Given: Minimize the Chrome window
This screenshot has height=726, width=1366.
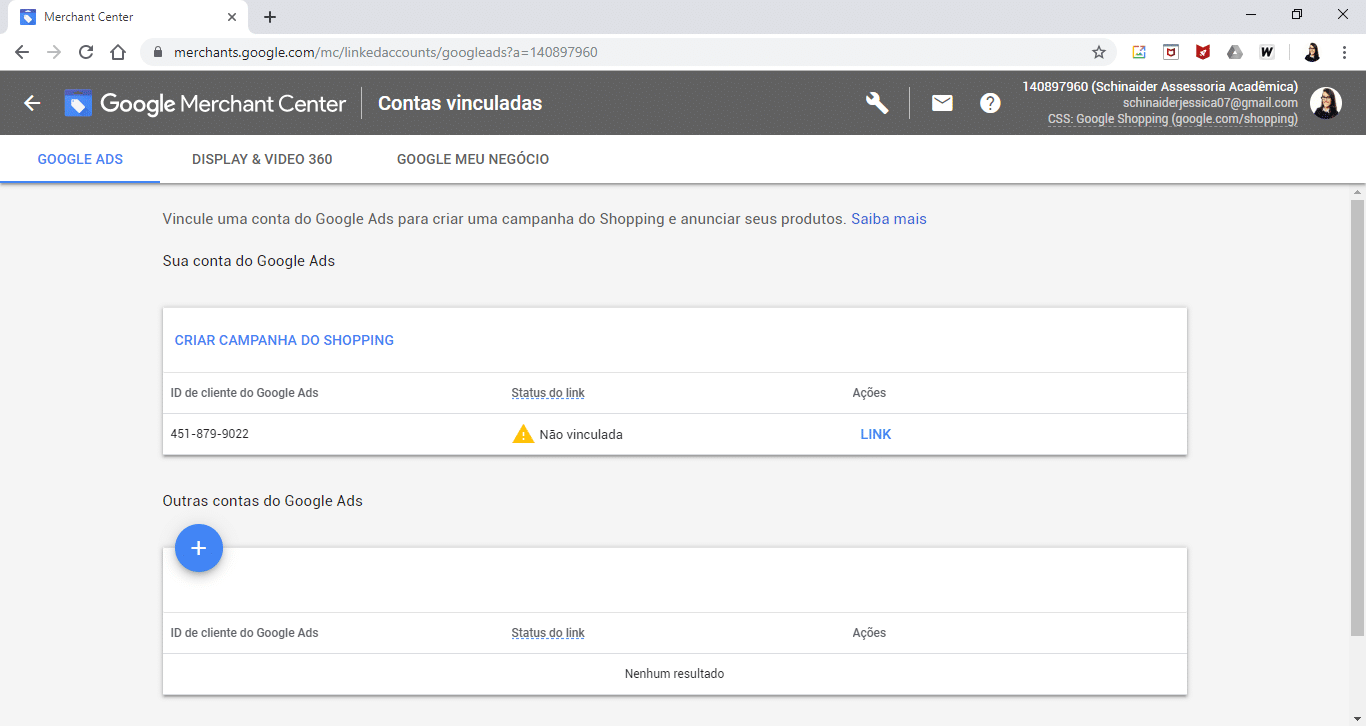Looking at the screenshot, I should 1251,15.
